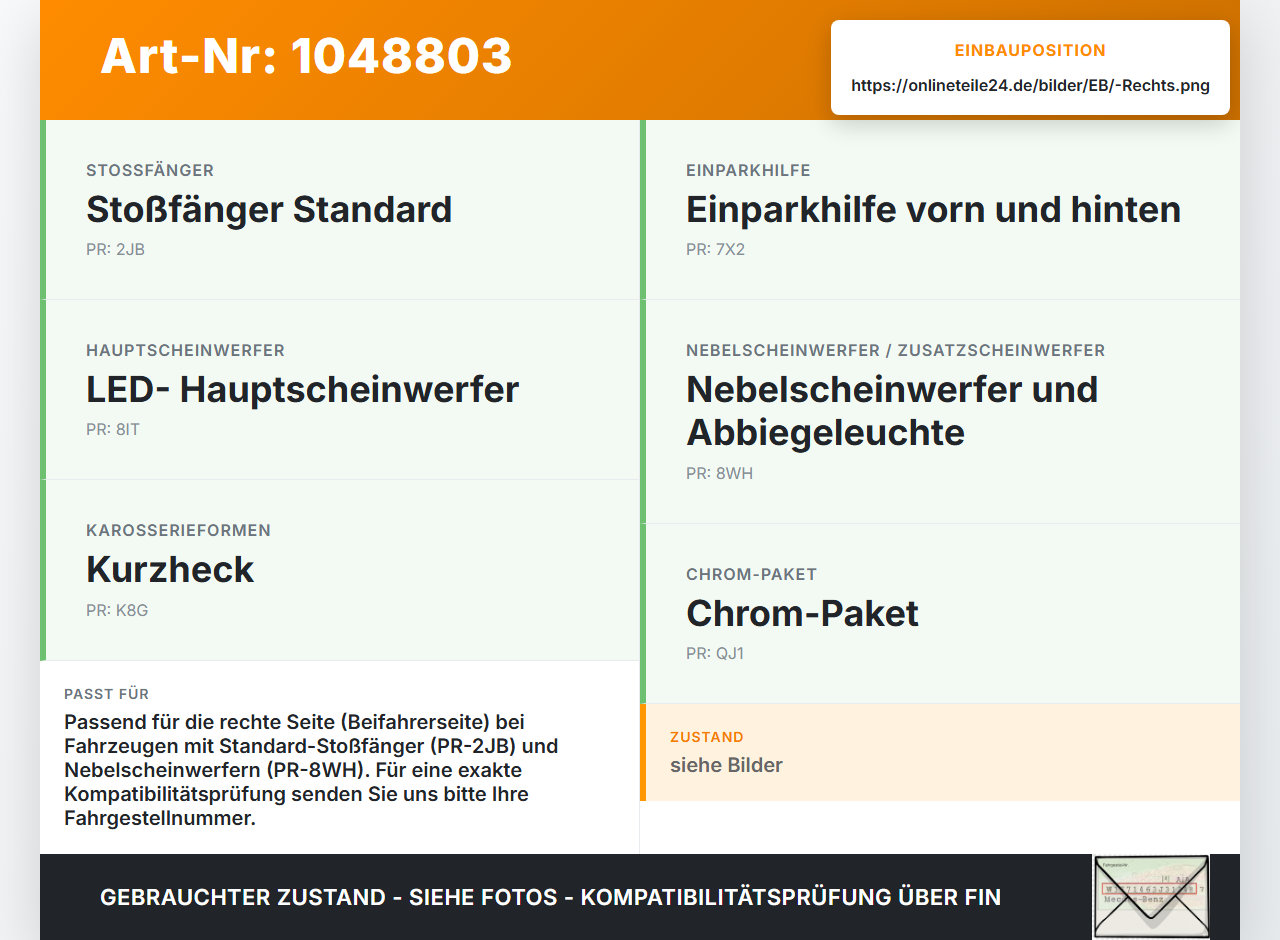The height and width of the screenshot is (940, 1280).
Task: Click the 'EINPARKHILFE' category label
Action: pos(748,171)
